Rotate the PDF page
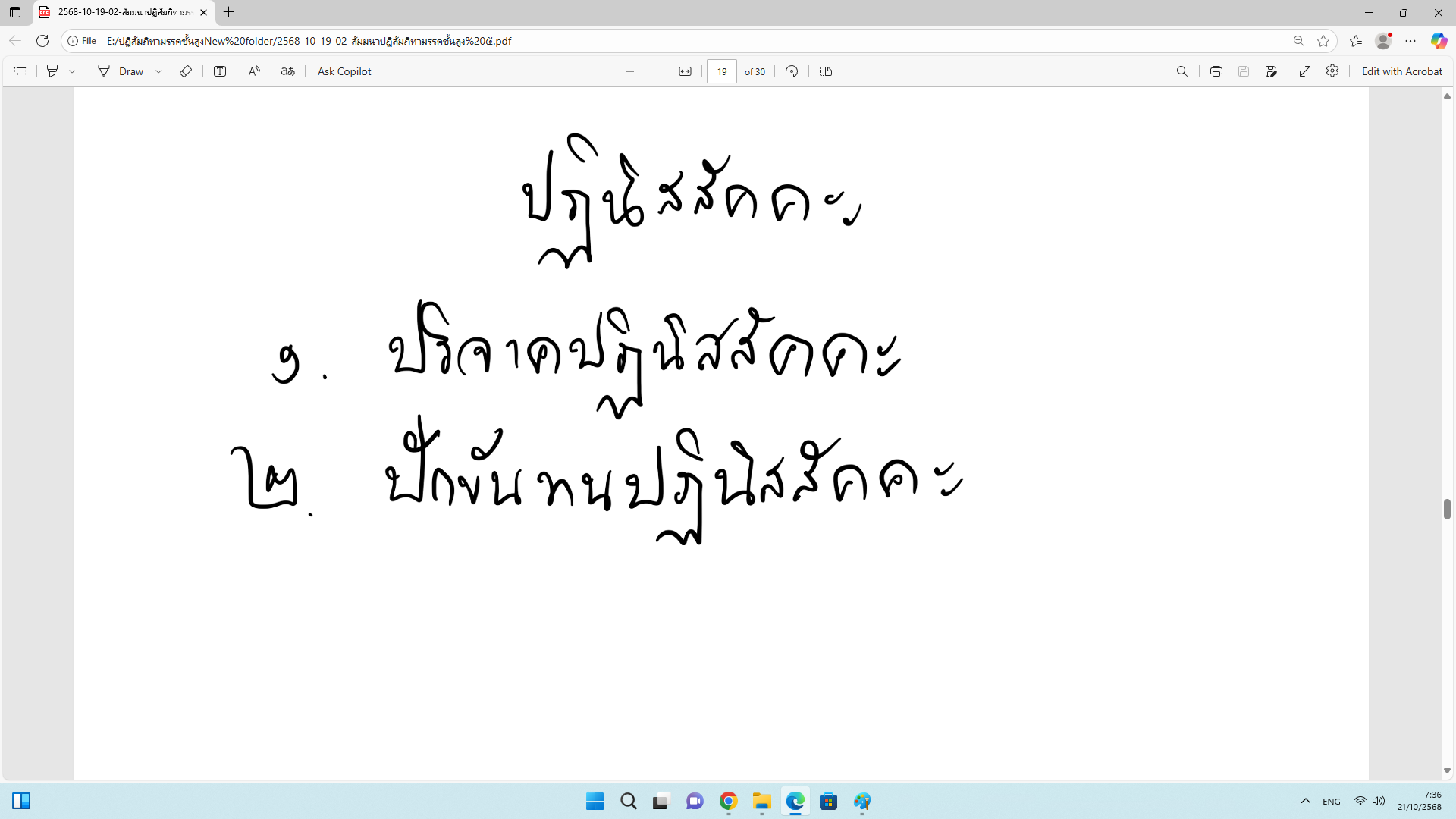Image resolution: width=1456 pixels, height=819 pixels. pos(792,71)
